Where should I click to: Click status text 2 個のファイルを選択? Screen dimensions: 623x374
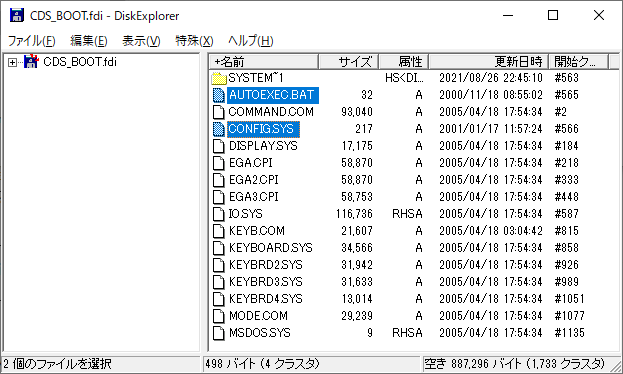coord(58,364)
